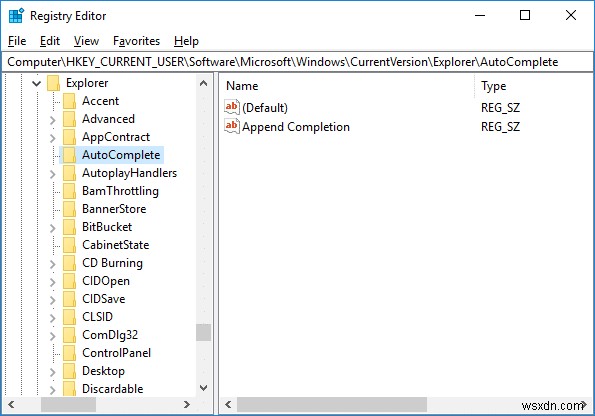Click the CIDOpen folder icon
595x416 pixels.
(x=69, y=281)
